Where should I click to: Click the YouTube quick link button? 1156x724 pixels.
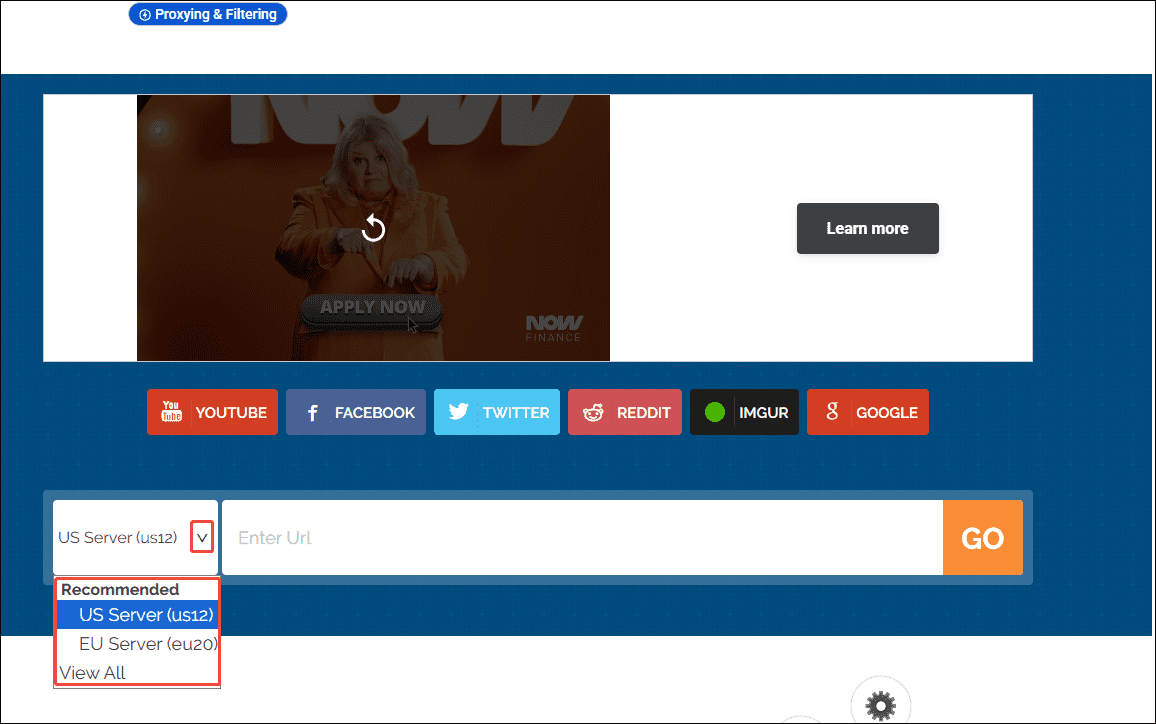tap(212, 412)
